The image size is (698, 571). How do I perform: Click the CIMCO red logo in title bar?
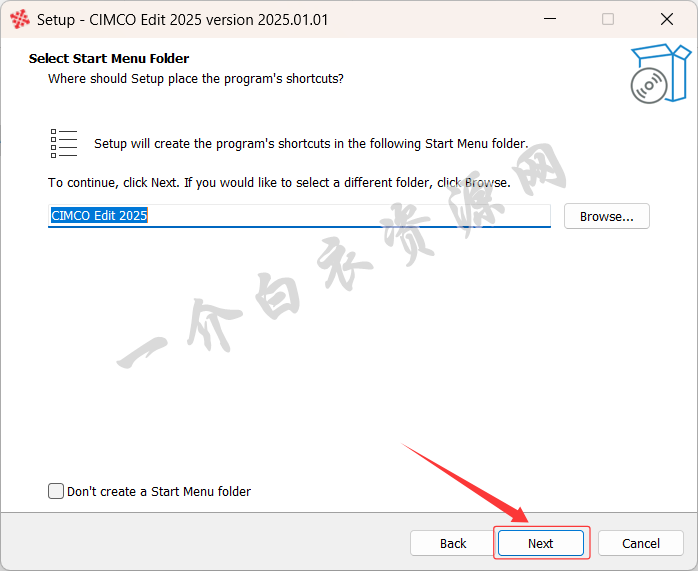click(x=20, y=20)
